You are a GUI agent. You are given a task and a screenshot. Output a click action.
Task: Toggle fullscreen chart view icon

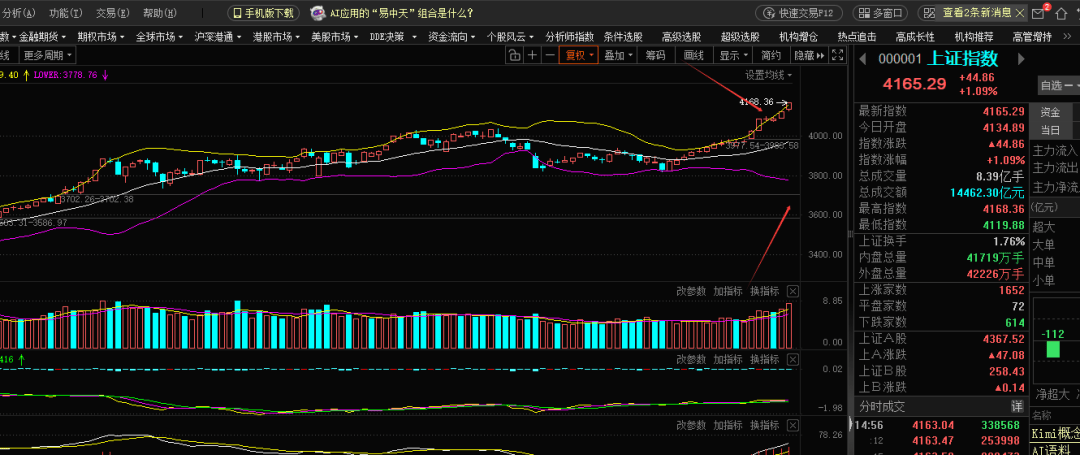836,56
